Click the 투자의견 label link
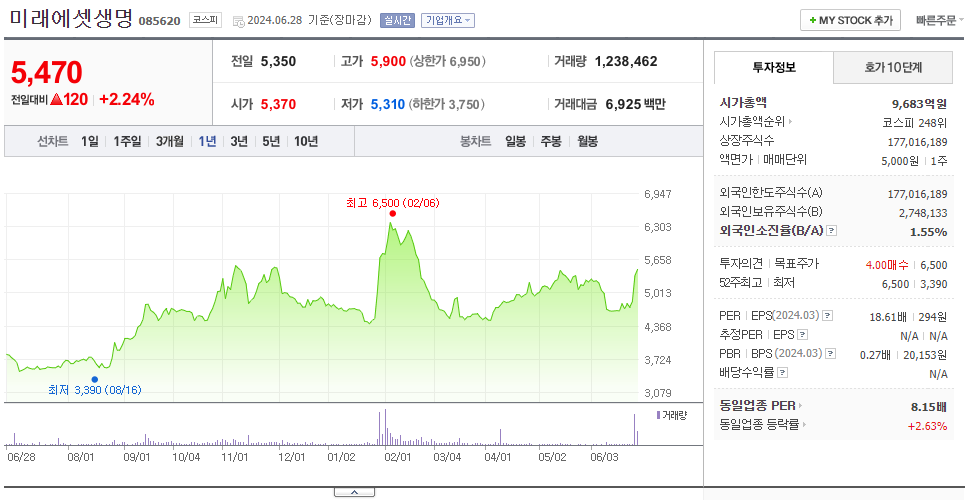This screenshot has height=500, width=968. pos(741,264)
